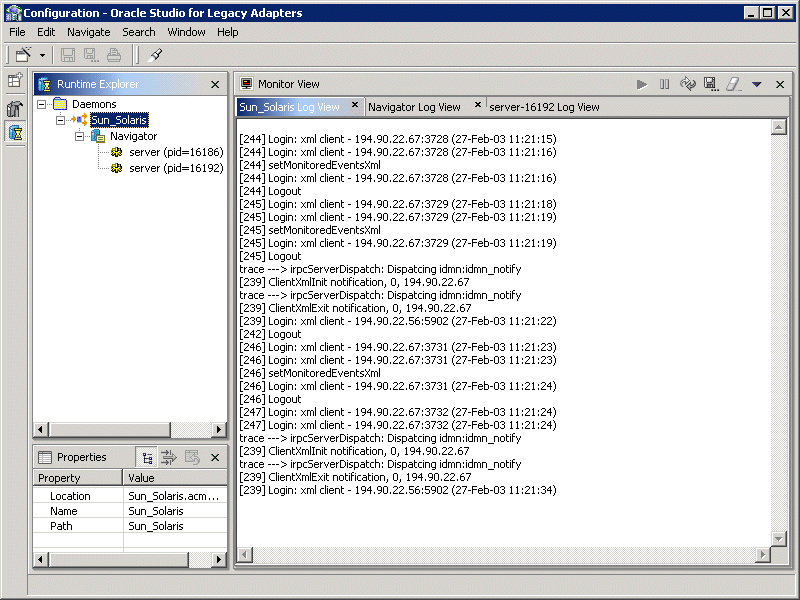Click the Properties panel horizontal scrollbar right arrow
This screenshot has height=600, width=800.
click(219, 560)
